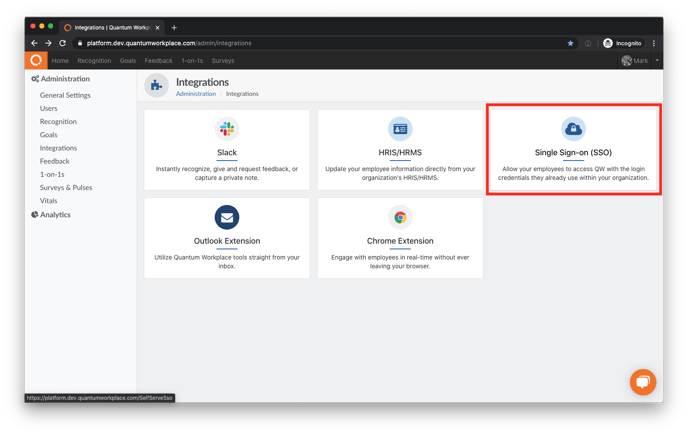Screen dimensions: 688x435
Task: Open 1-on-1s in the sidebar
Action: tap(52, 174)
